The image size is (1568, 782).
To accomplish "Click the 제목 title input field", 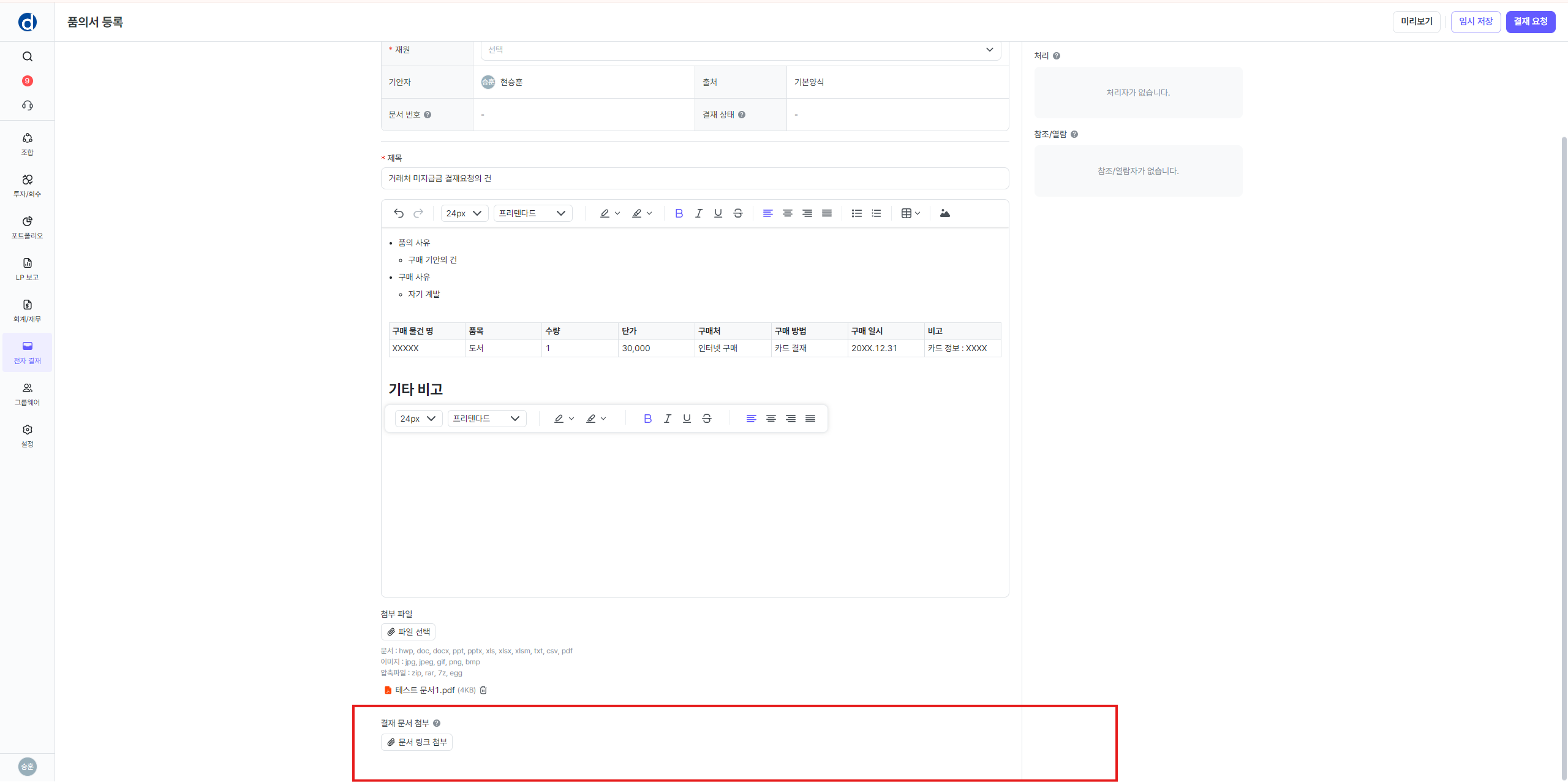I will click(x=695, y=178).
